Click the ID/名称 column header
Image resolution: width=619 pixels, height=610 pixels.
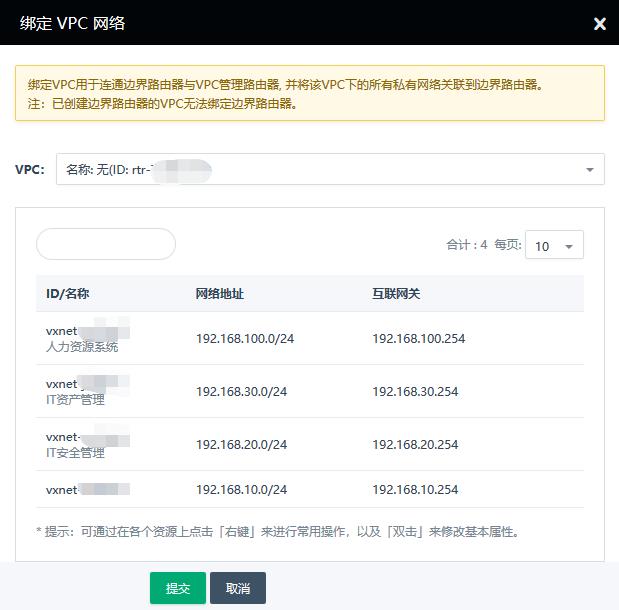tap(68, 294)
